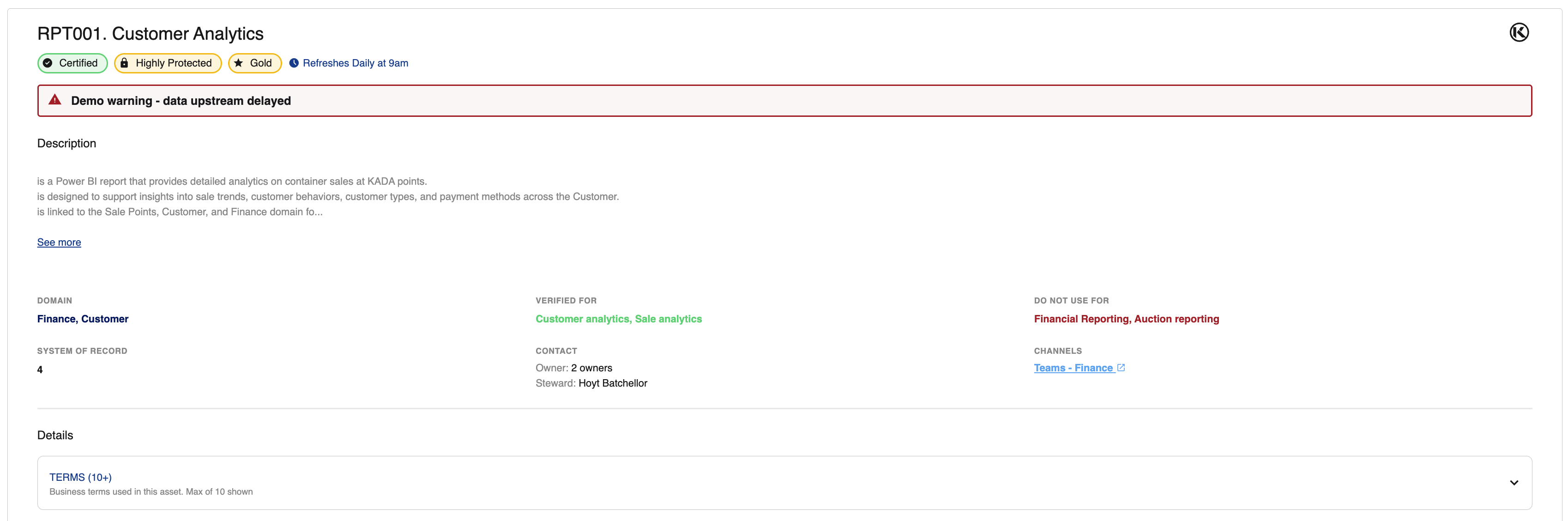Click the RPT001. Customer Analytics title

[151, 33]
